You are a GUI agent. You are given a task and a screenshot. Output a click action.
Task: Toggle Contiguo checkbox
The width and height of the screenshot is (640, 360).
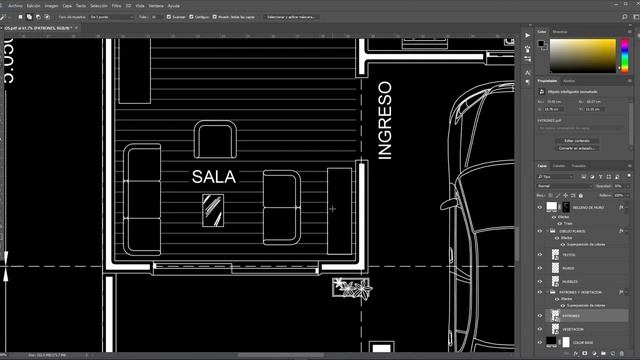191,17
